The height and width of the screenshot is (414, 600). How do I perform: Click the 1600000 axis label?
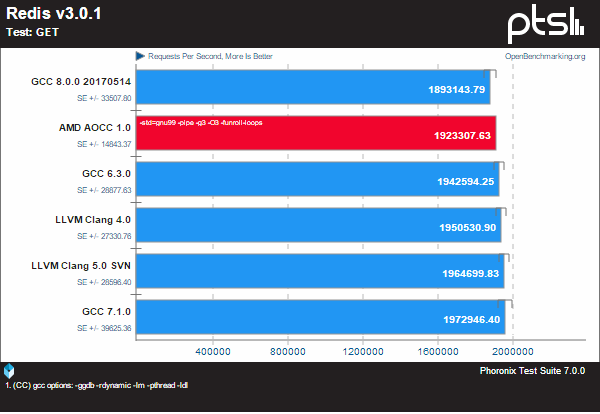click(438, 351)
